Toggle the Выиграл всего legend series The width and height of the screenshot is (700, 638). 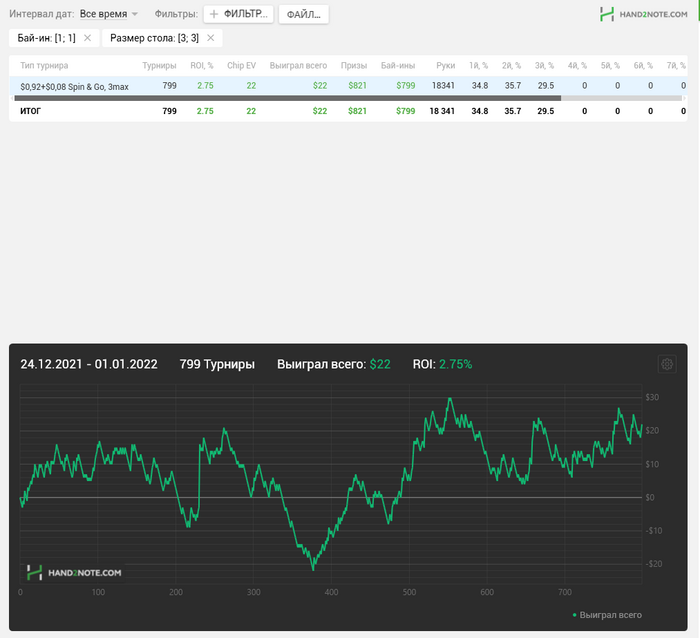coord(607,615)
